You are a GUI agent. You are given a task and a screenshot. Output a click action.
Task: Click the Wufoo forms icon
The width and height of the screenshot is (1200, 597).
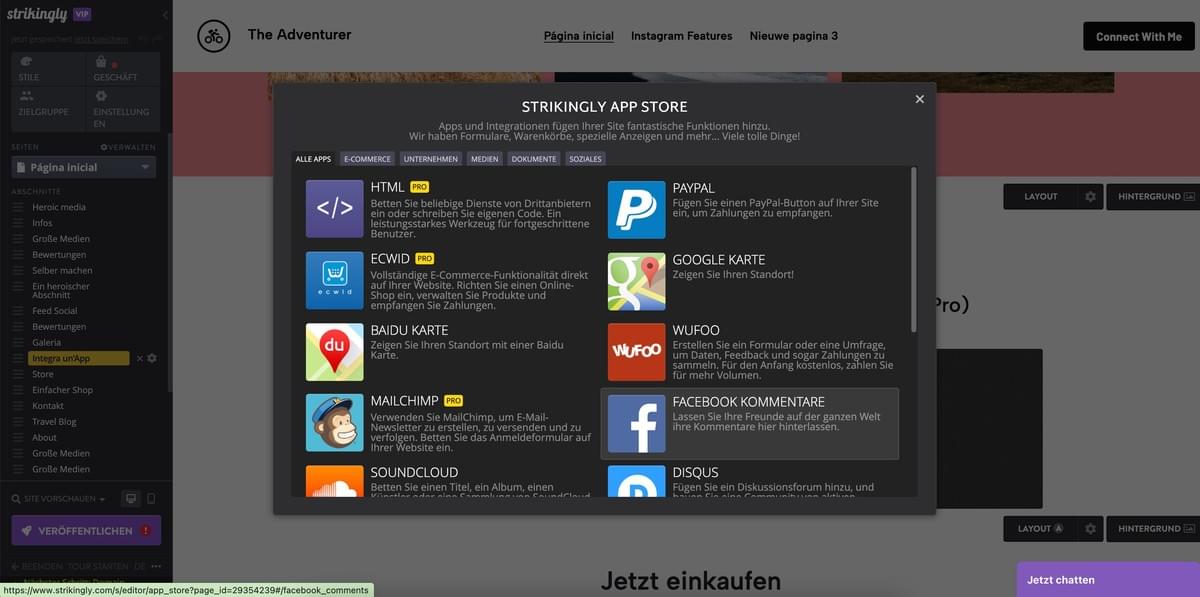click(636, 351)
